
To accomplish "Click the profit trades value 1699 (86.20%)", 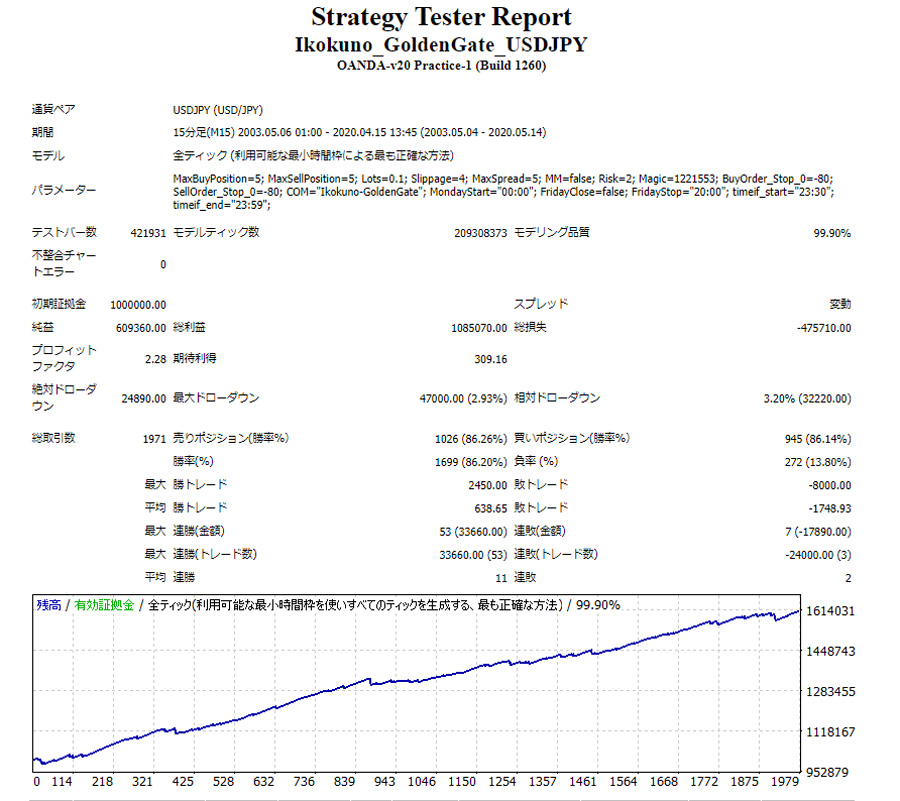I will pos(471,462).
